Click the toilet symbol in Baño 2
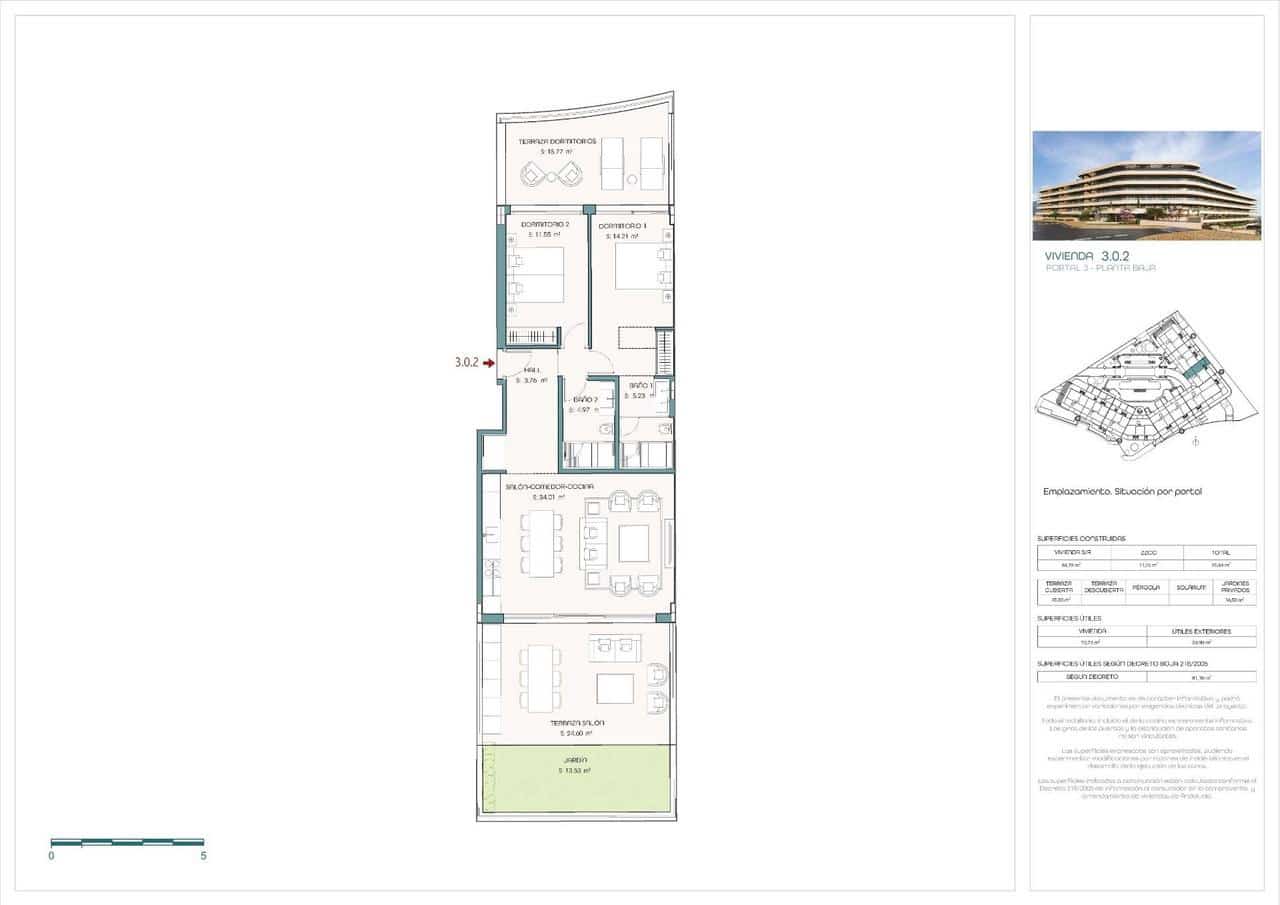Image resolution: width=1280 pixels, height=905 pixels. pos(606,429)
